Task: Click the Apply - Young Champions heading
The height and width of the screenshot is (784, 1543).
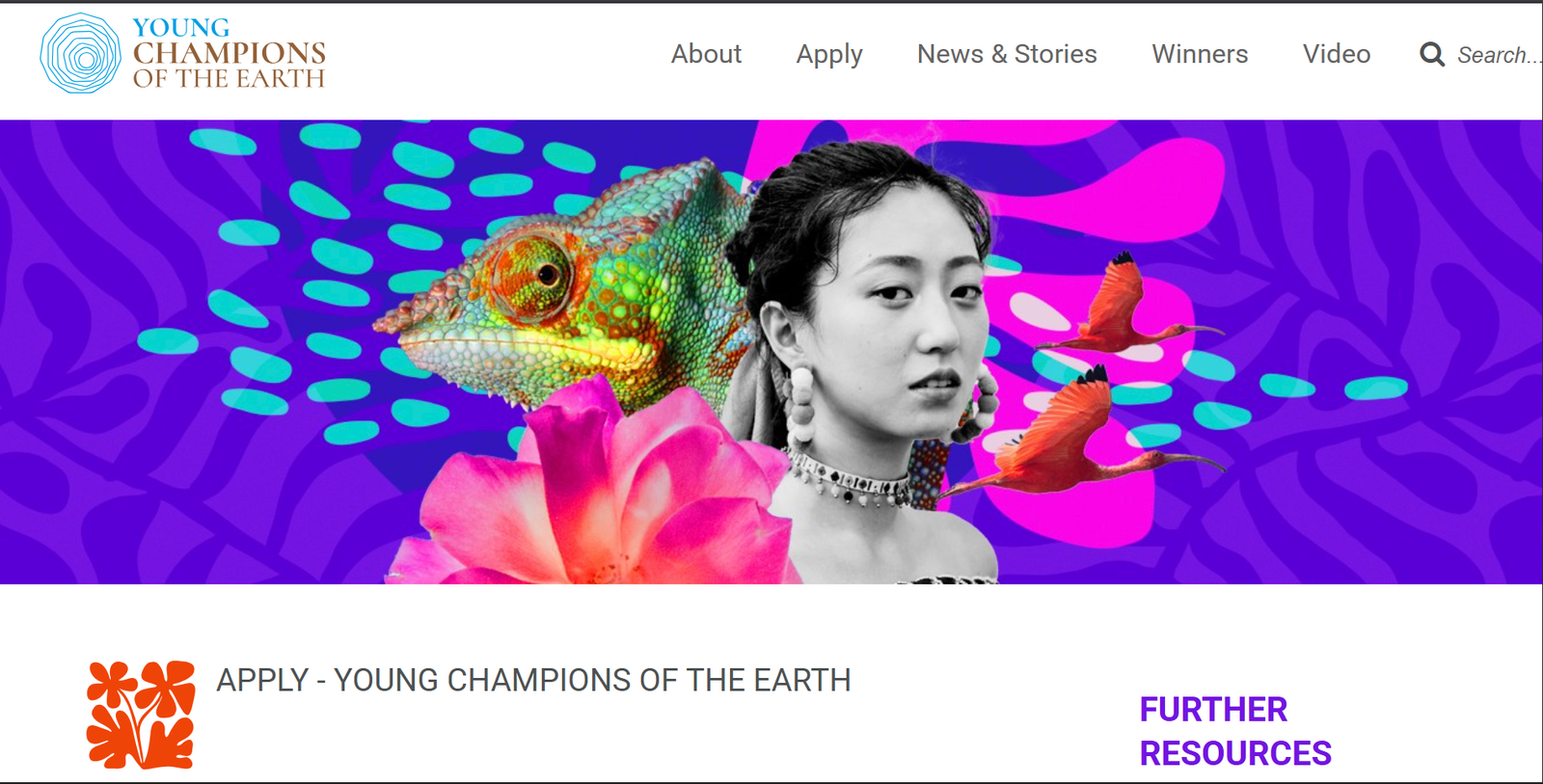Action: [533, 680]
